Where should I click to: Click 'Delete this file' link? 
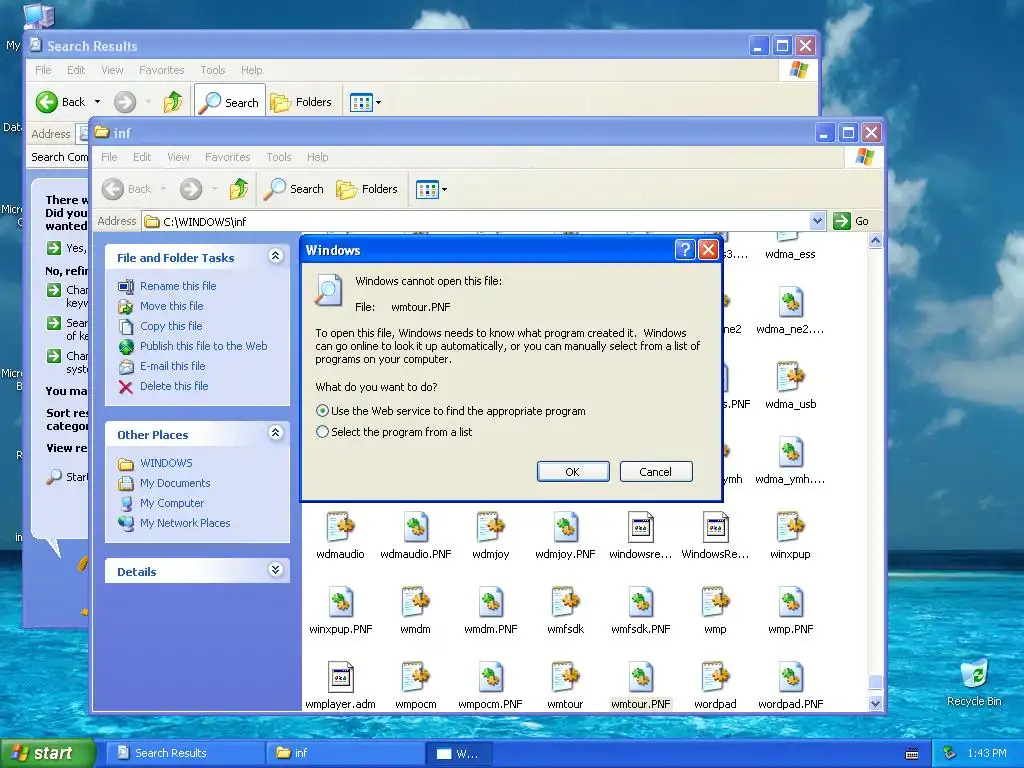click(x=174, y=386)
